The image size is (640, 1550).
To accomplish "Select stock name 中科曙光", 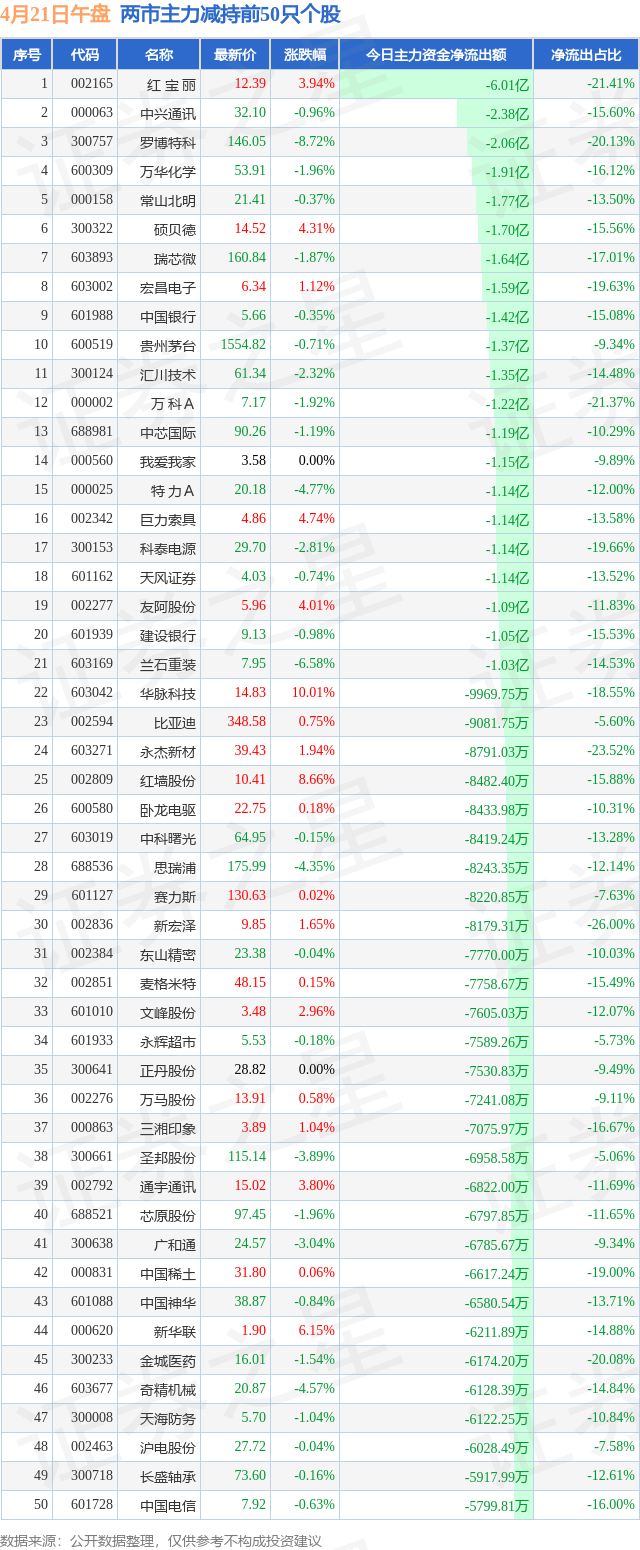I will click(168, 838).
